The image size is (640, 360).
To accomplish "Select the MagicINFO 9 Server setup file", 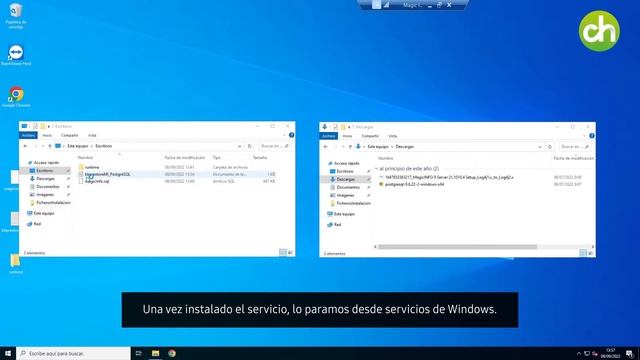I will click(449, 178).
